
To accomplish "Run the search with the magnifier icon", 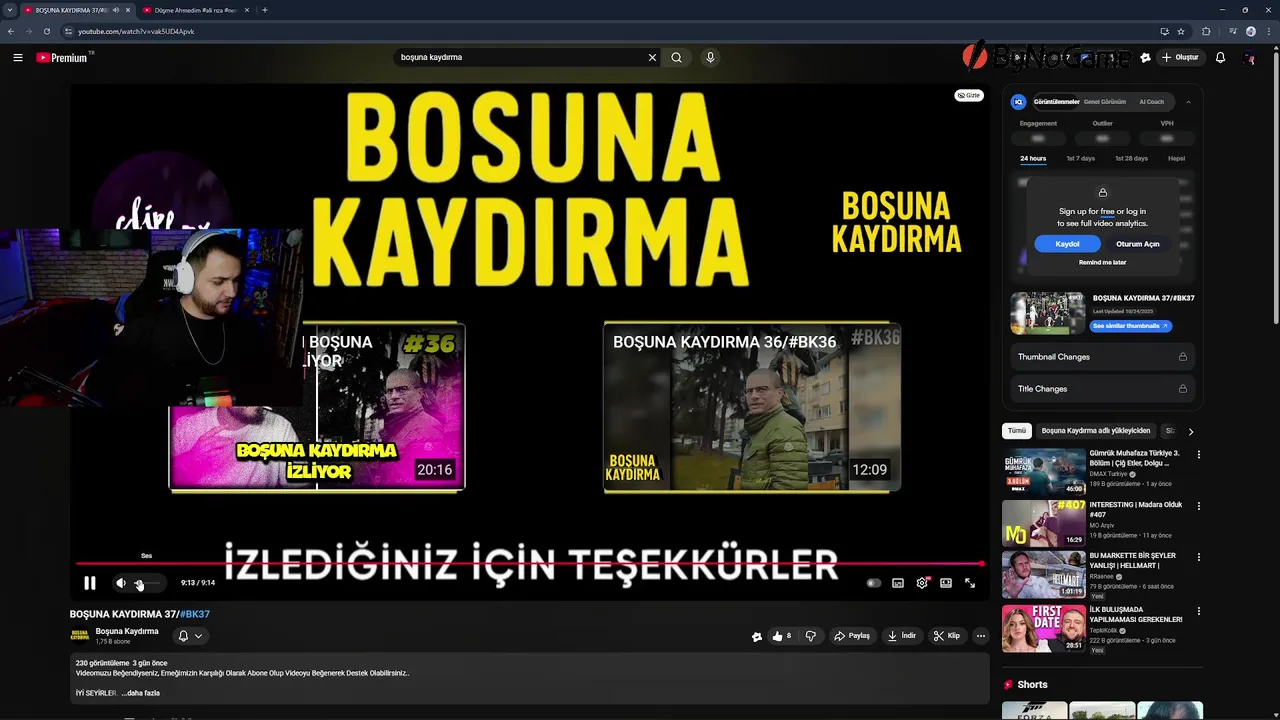I will (677, 58).
